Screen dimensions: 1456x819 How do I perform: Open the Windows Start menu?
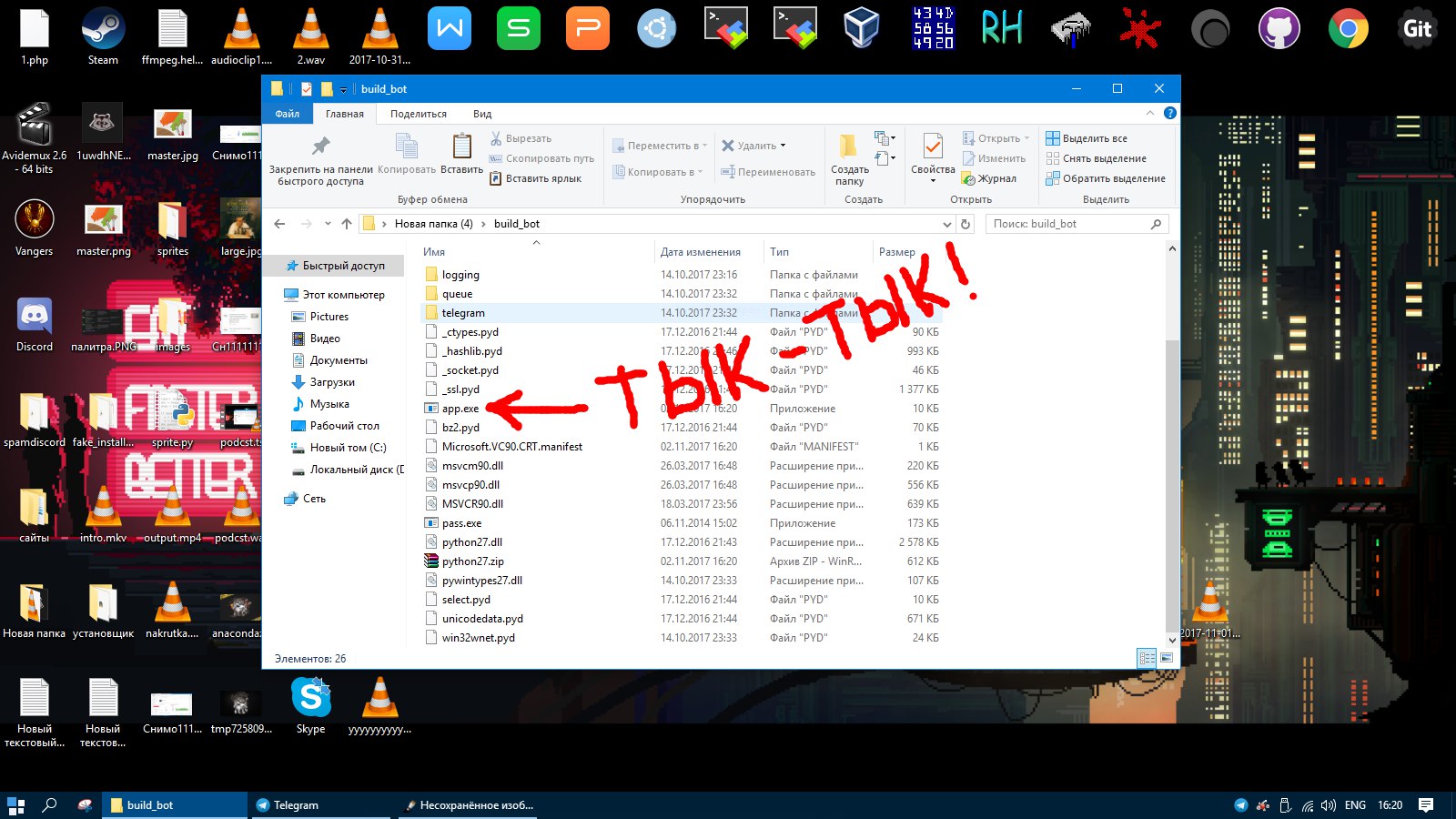click(15, 805)
